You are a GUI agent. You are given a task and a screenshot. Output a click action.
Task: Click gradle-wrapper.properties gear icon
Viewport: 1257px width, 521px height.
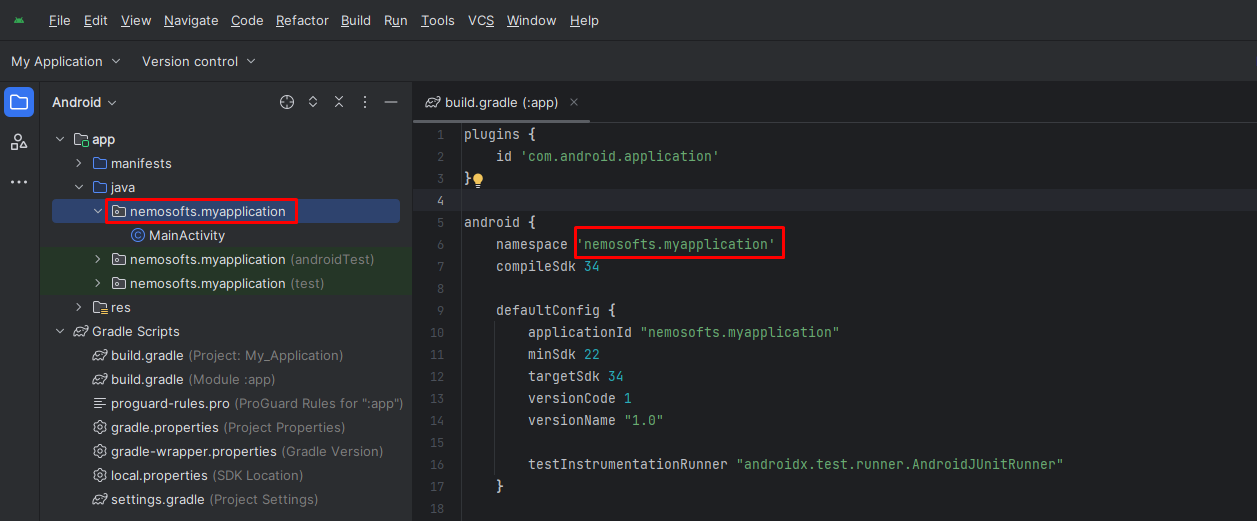click(100, 451)
